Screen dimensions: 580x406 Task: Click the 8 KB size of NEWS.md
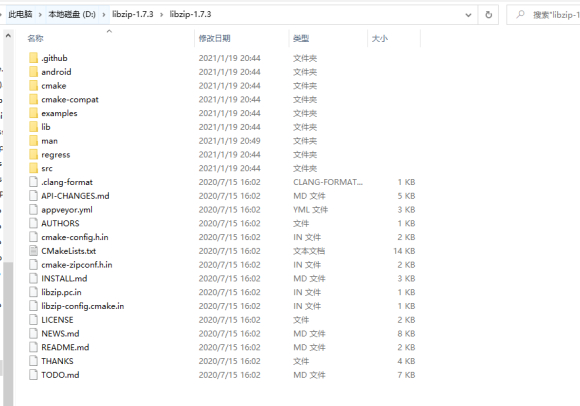(x=406, y=334)
